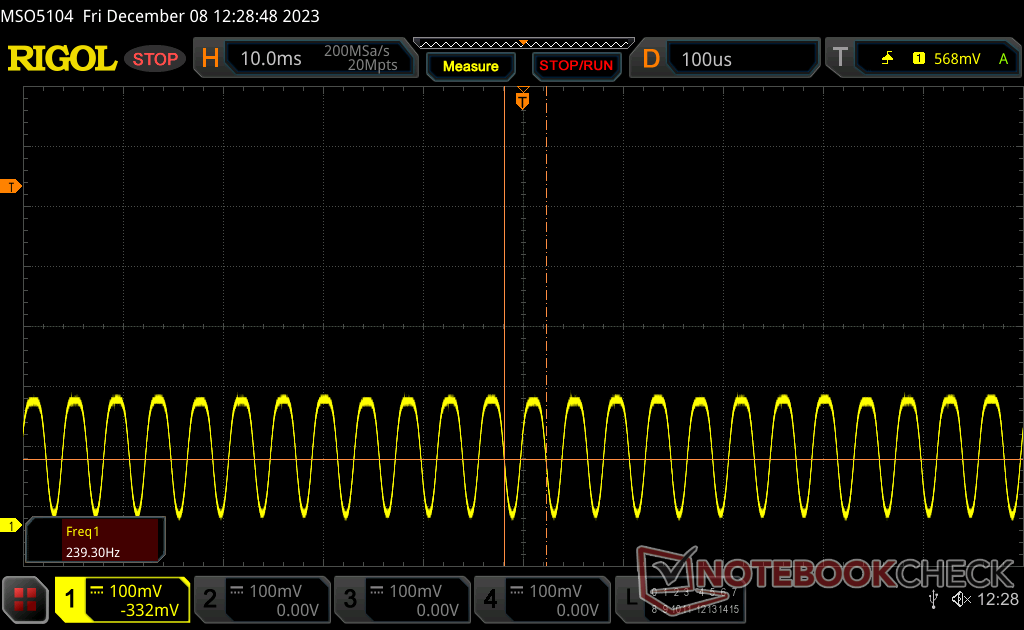Click the waveform memory overview bar at top
The height and width of the screenshot is (630, 1024).
click(524, 44)
